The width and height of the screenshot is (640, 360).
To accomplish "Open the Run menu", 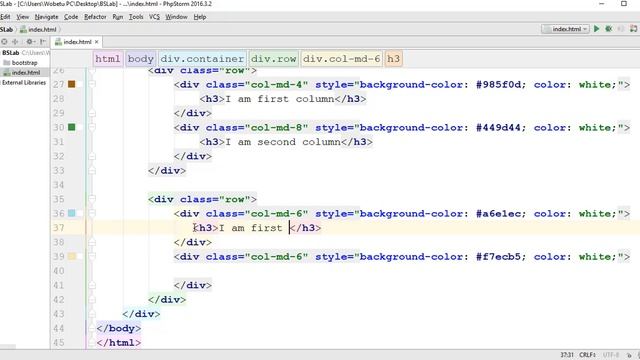I will [118, 17].
